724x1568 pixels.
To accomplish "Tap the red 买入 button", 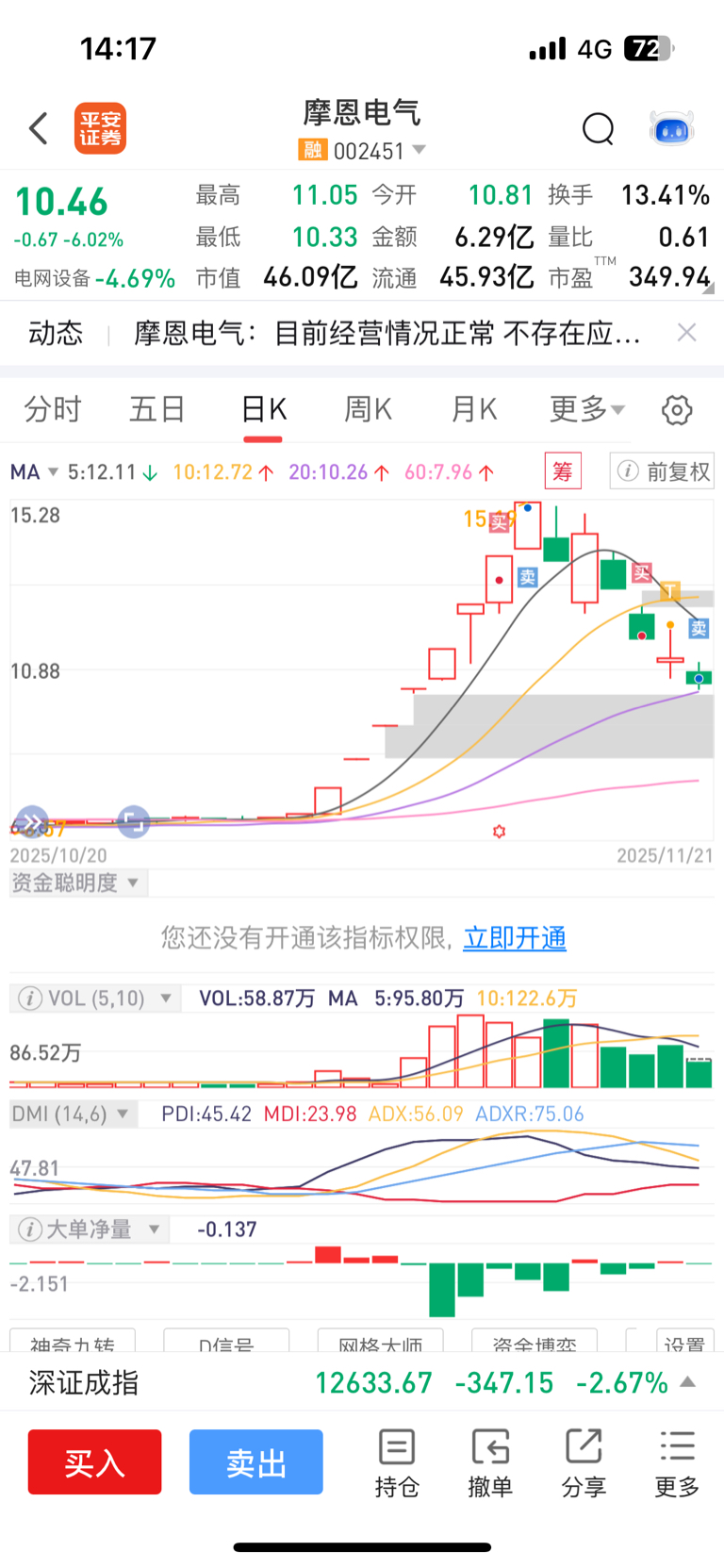I will click(94, 1461).
